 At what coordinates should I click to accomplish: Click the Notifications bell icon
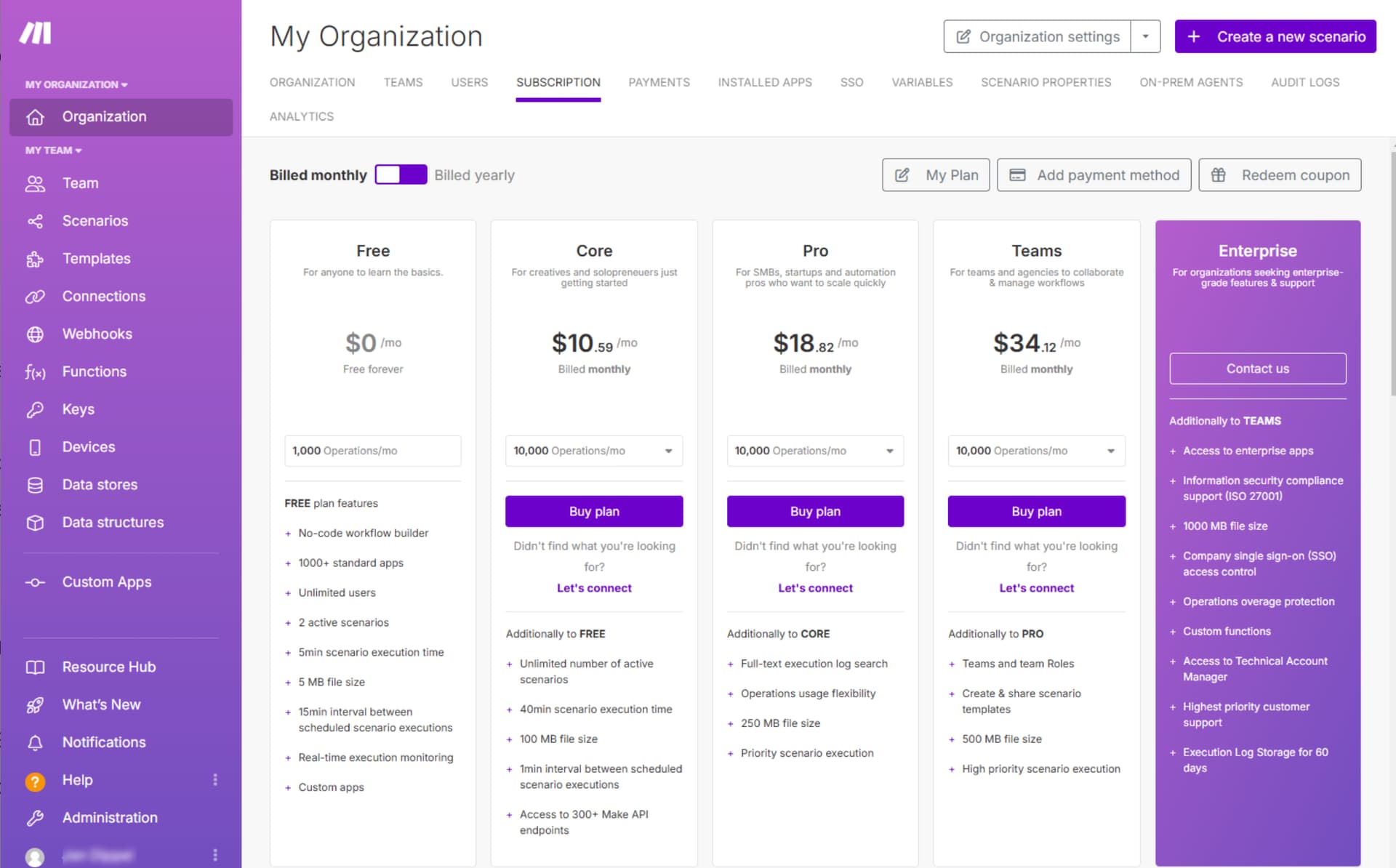(35, 743)
